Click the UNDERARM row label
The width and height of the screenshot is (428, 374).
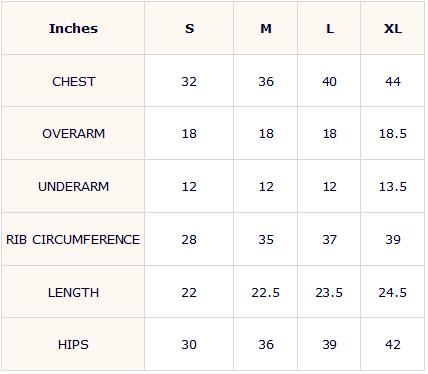point(74,186)
